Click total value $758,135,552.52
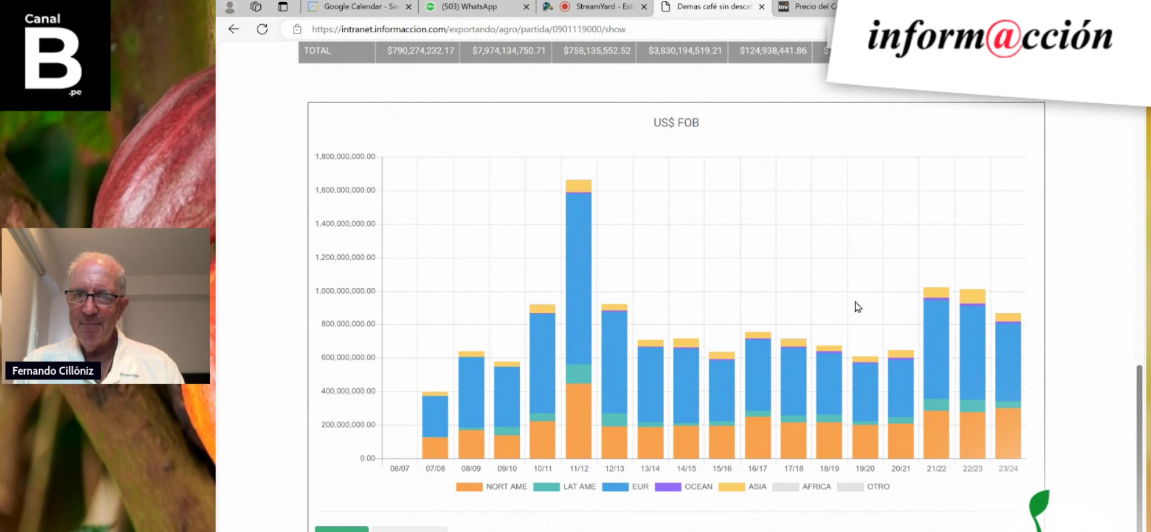The height and width of the screenshot is (532, 1151). point(596,51)
